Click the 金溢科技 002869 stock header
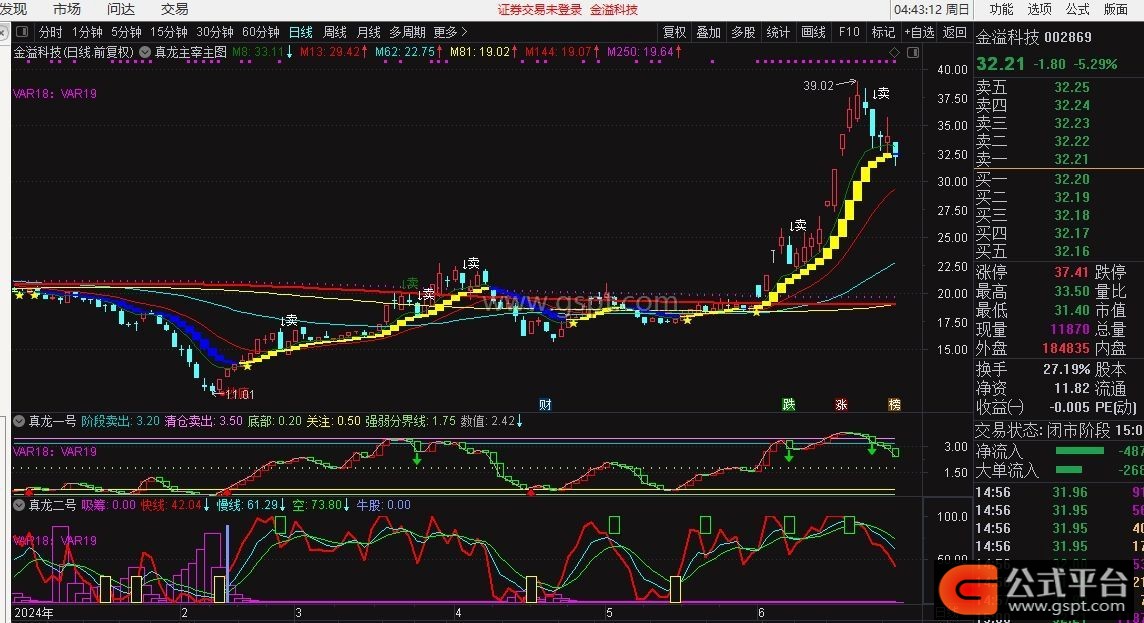1144x623 pixels. (1034, 37)
